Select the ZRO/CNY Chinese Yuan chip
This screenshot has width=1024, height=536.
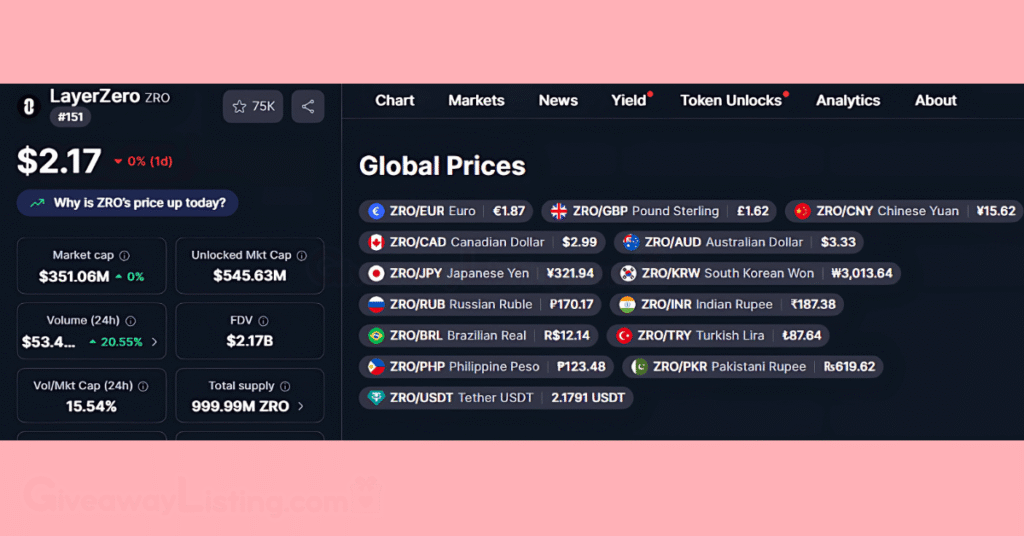tap(904, 211)
